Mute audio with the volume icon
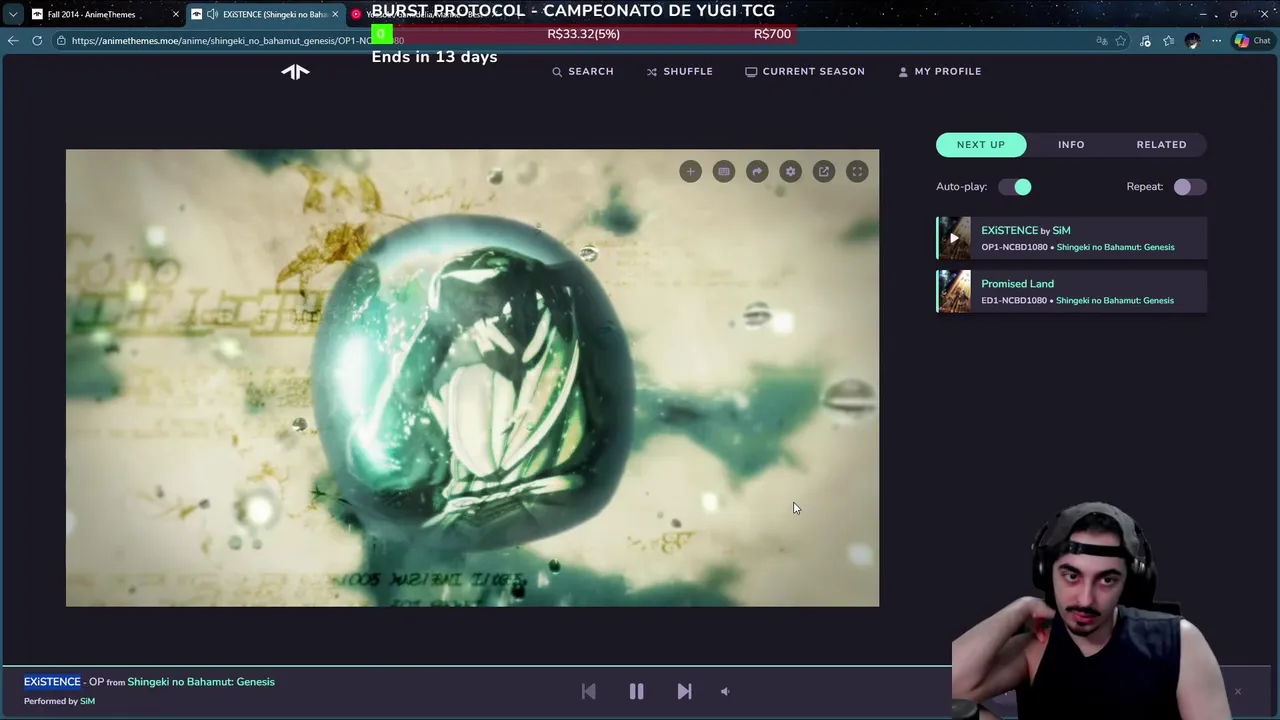The height and width of the screenshot is (720, 1280). (x=725, y=691)
